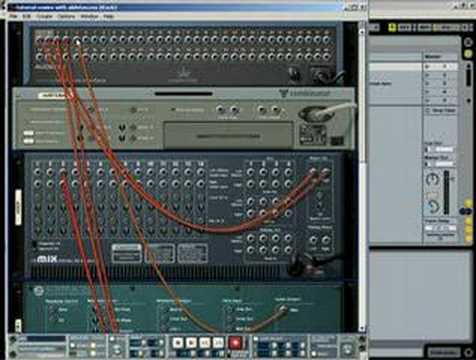The width and height of the screenshot is (476, 360).
Task: Click the Matrix jack with cable at right
Action: click(x=283, y=310)
